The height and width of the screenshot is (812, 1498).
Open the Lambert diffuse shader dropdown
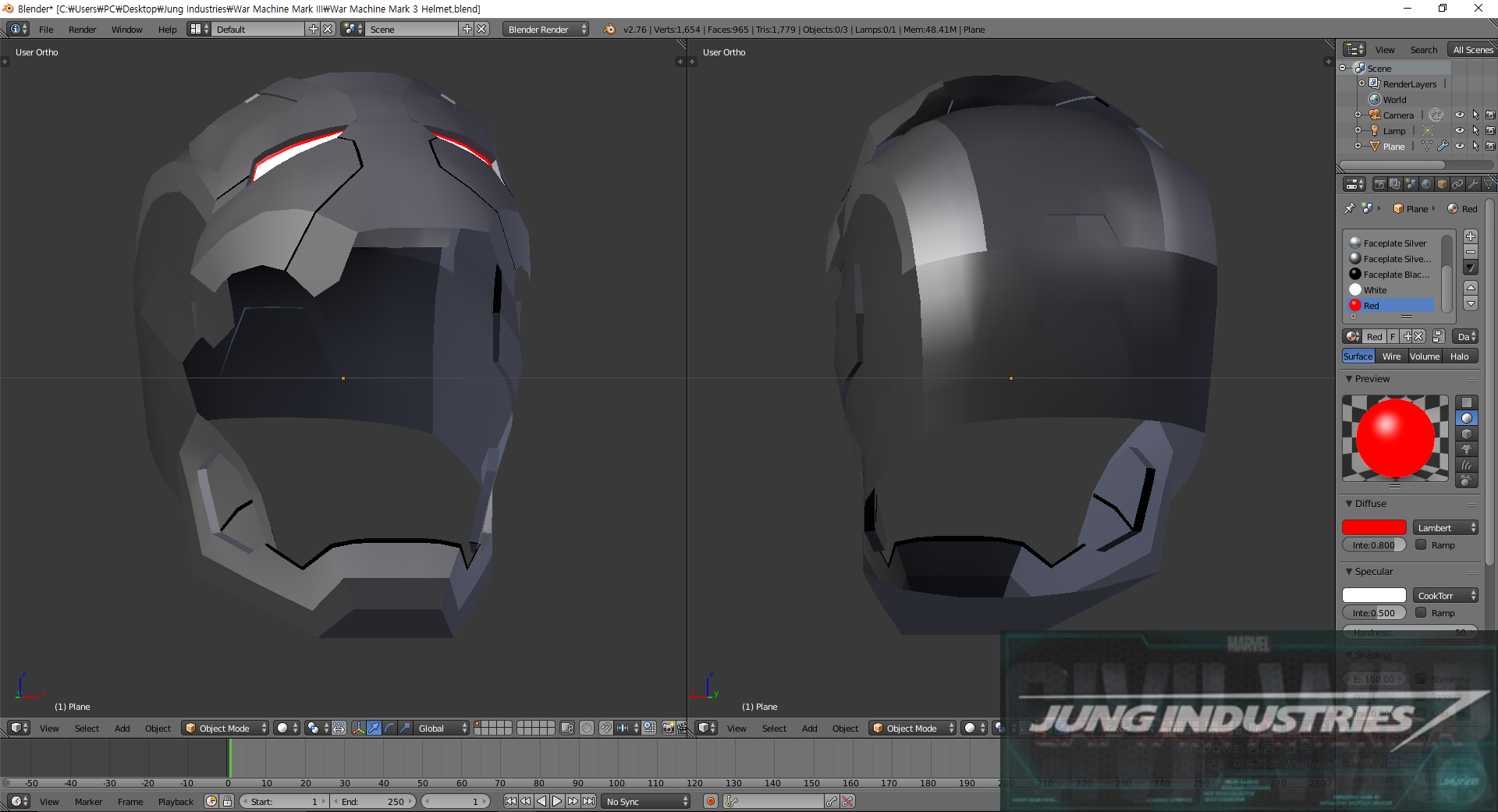1446,527
